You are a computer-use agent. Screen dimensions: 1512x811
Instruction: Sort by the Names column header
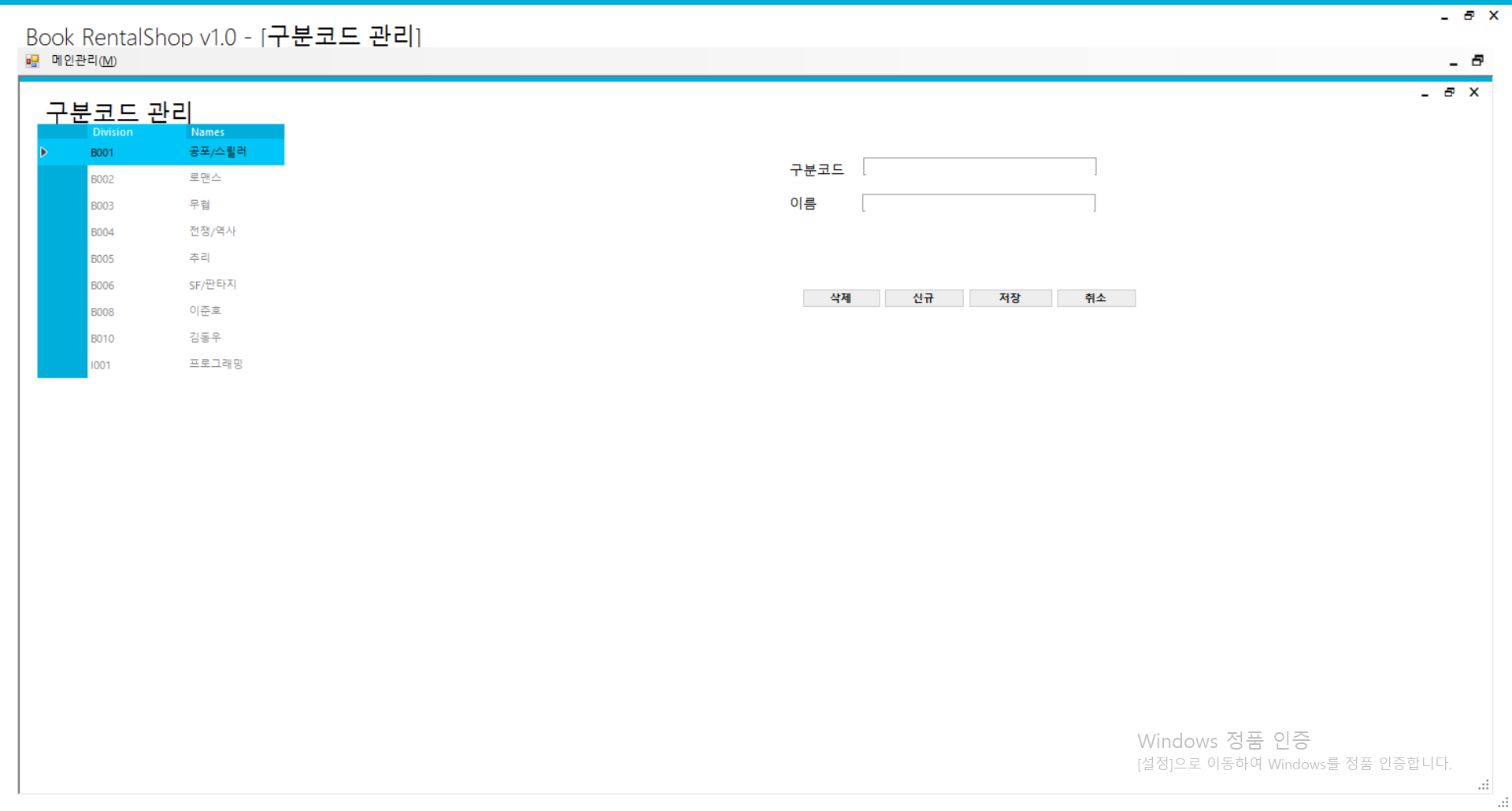pyautogui.click(x=235, y=132)
